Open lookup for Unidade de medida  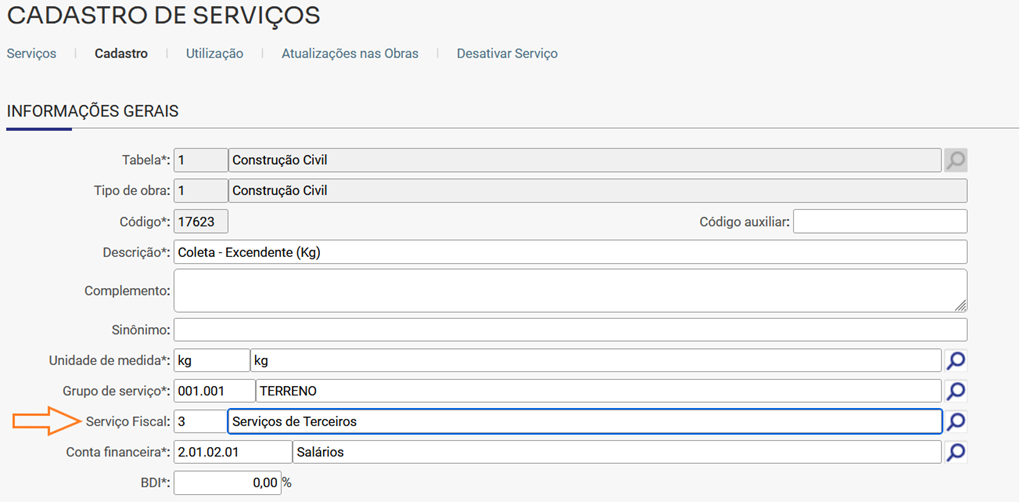point(956,360)
